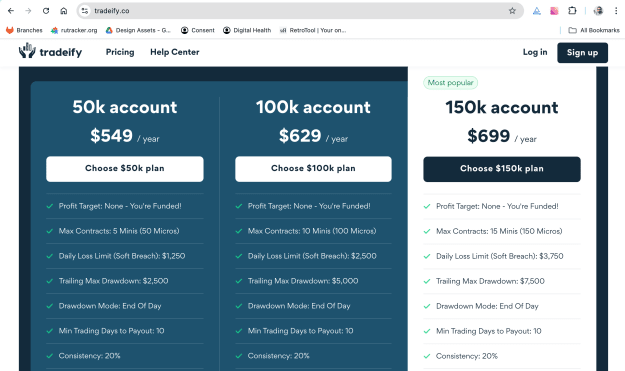This screenshot has height=371, width=625.
Task: Open the blue triangle extension icon
Action: point(537,11)
